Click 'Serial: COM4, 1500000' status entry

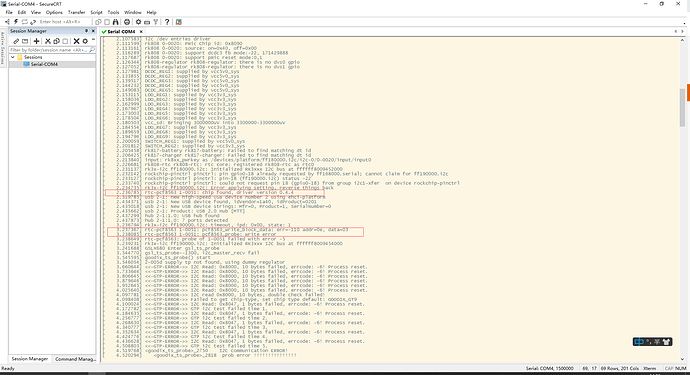(x=550, y=368)
